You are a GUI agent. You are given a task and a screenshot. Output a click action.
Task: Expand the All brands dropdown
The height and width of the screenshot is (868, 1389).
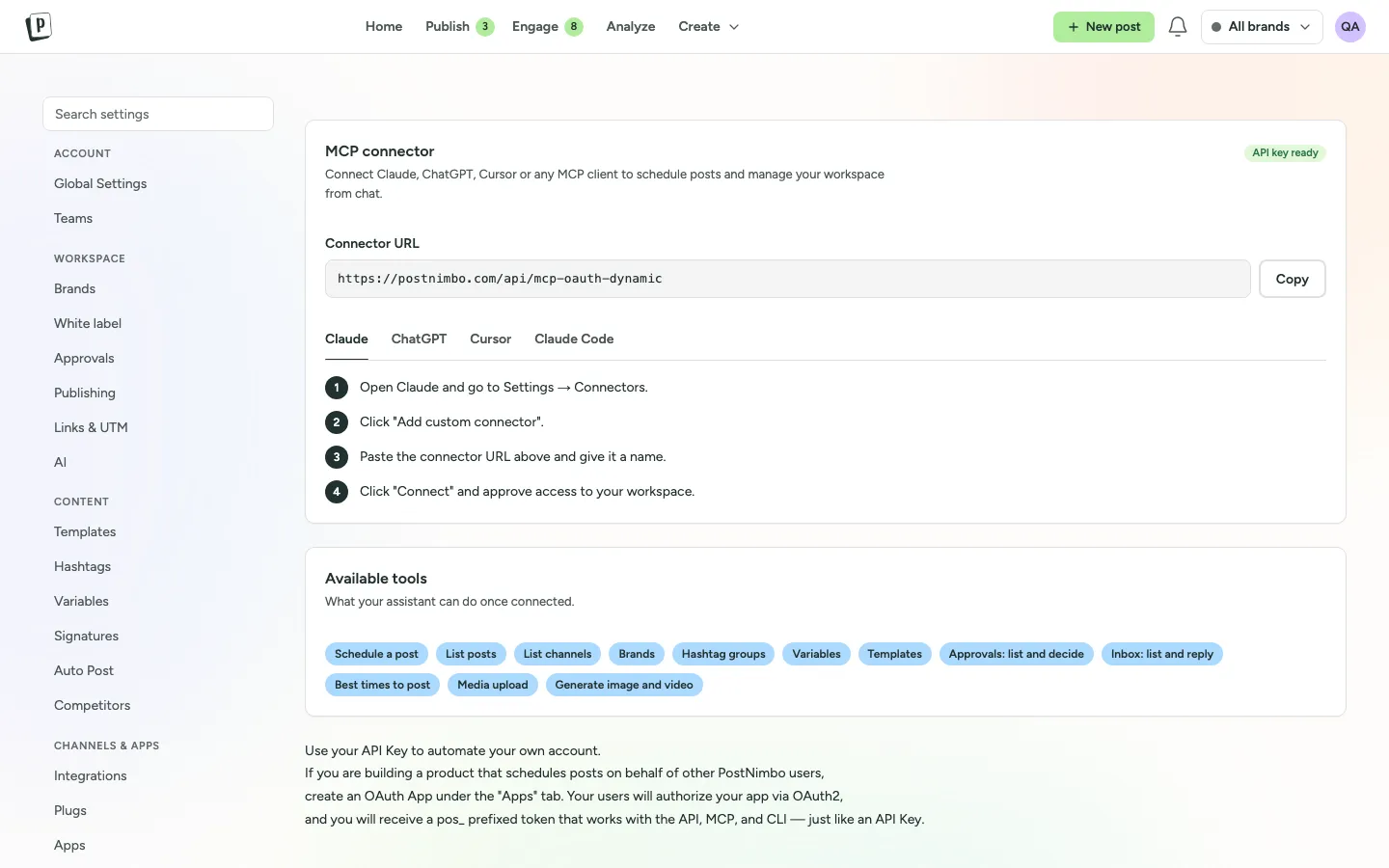(1262, 27)
